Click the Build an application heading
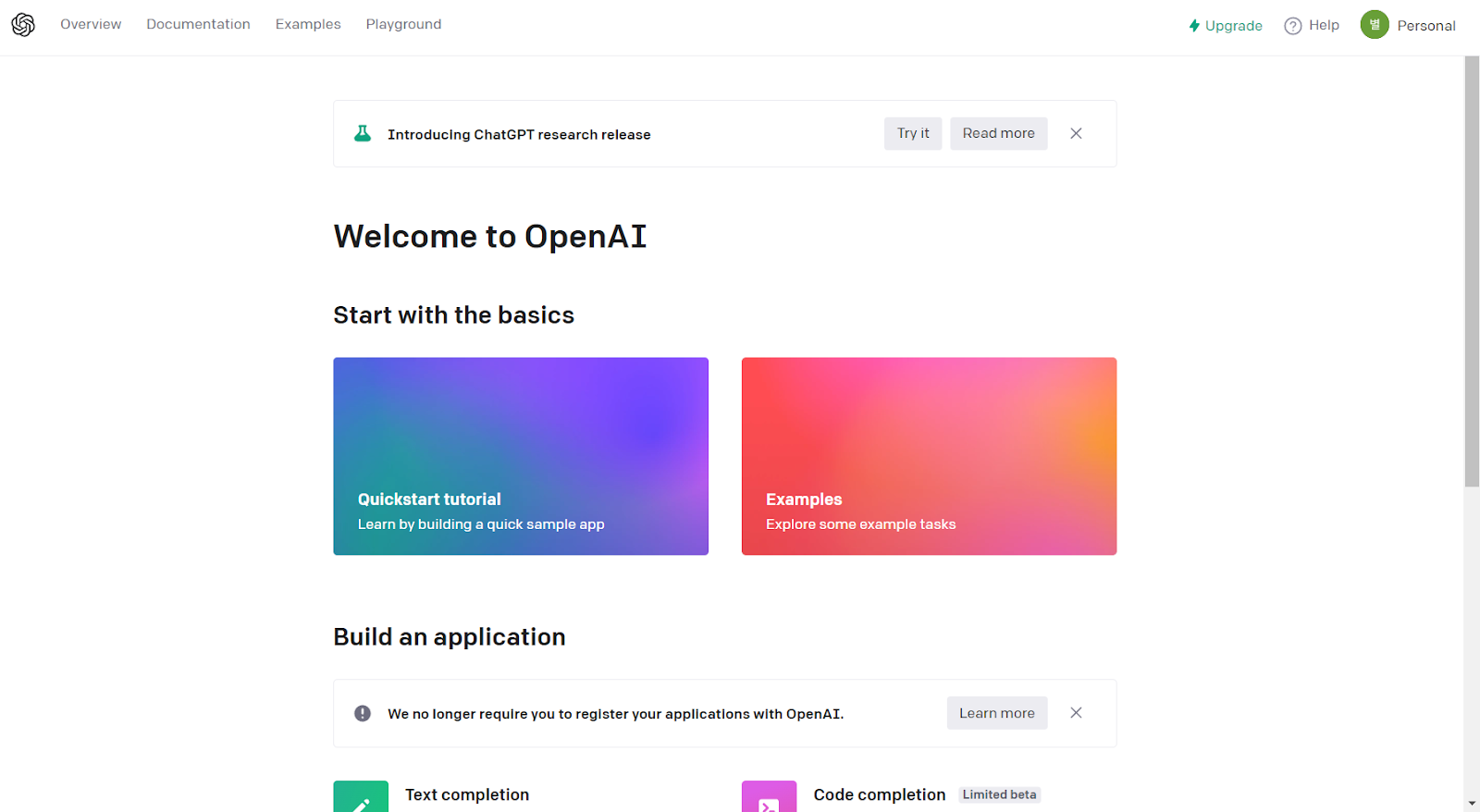1480x812 pixels. tap(450, 637)
